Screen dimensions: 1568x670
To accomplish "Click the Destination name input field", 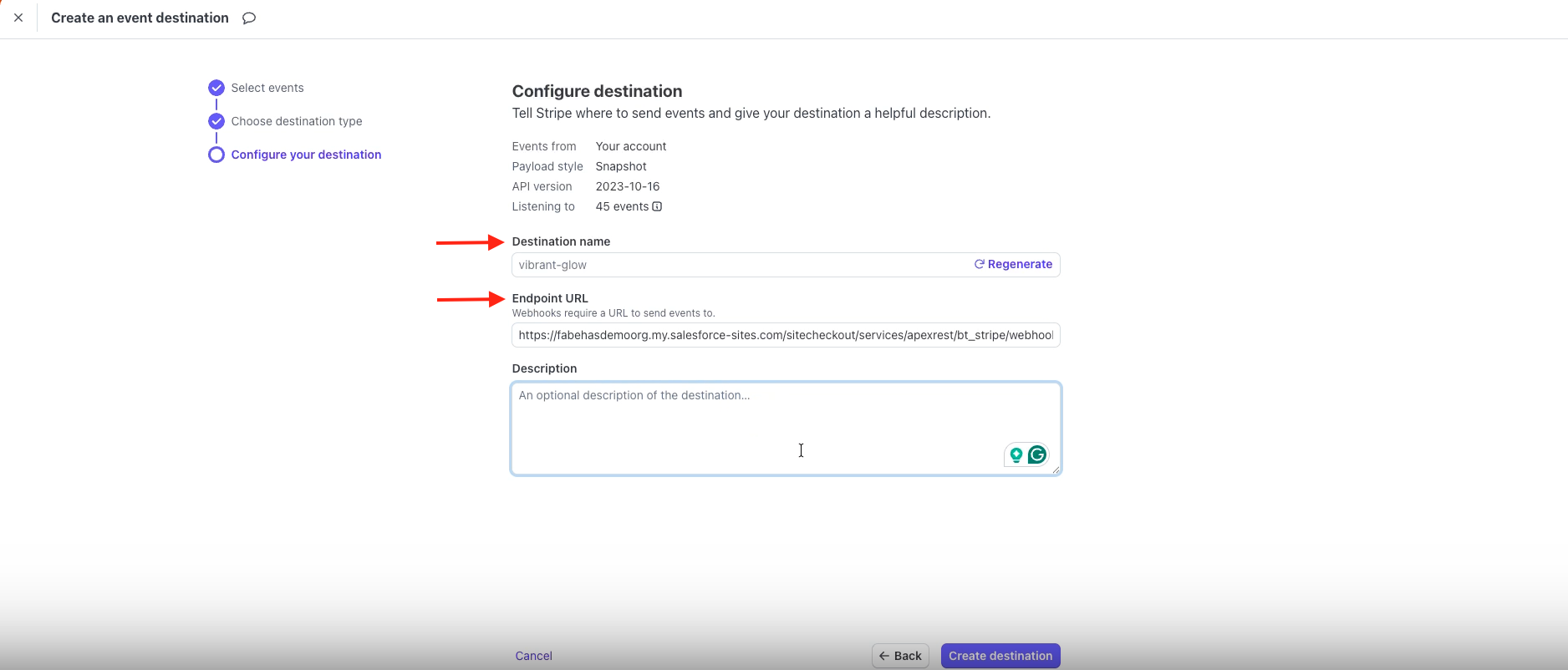I will [736, 265].
